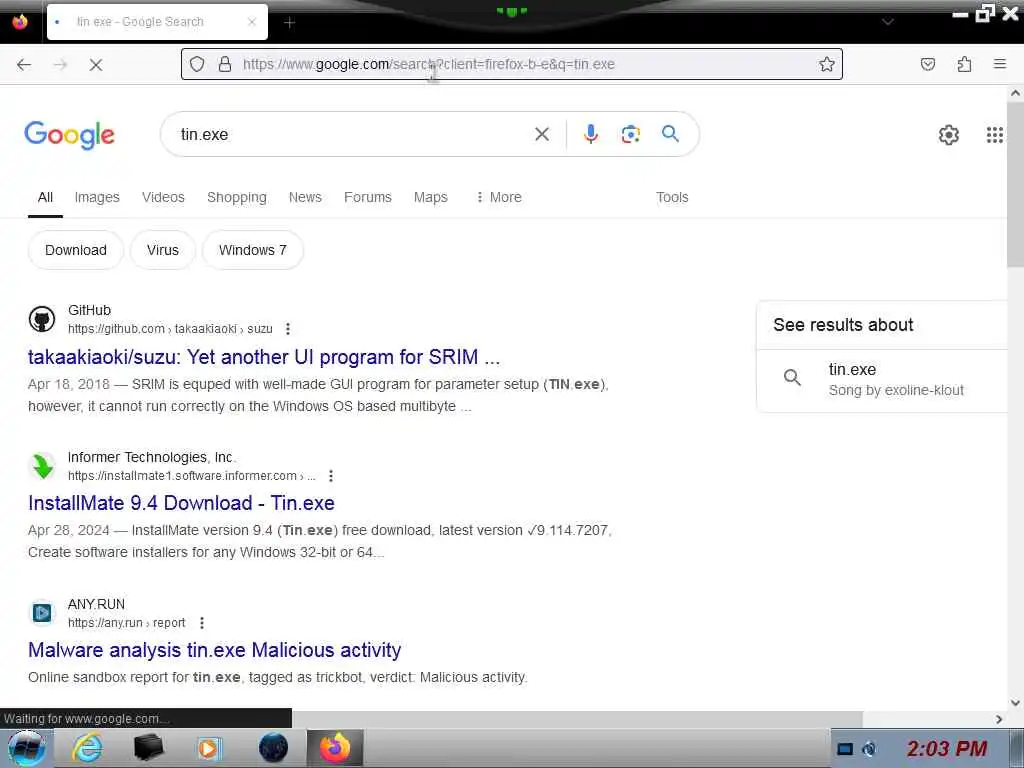Image resolution: width=1024 pixels, height=768 pixels.
Task: Switch to the Videos tab
Action: coord(163,197)
